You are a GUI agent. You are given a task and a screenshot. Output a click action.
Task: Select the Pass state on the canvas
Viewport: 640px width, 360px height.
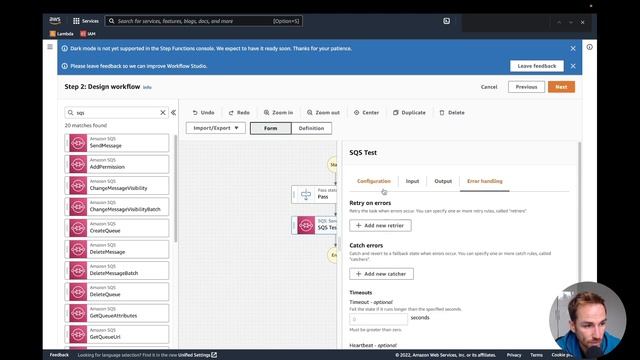(314, 194)
